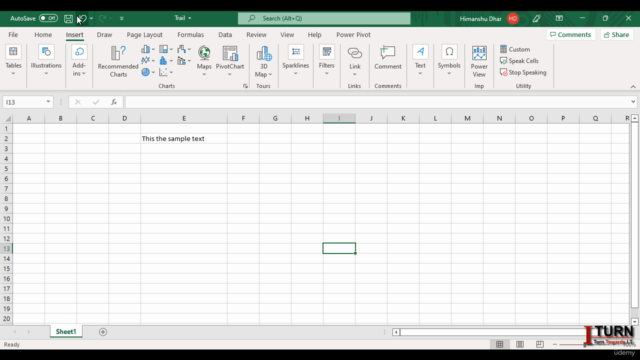Open the Sparklines dropdown

[x=296, y=60]
